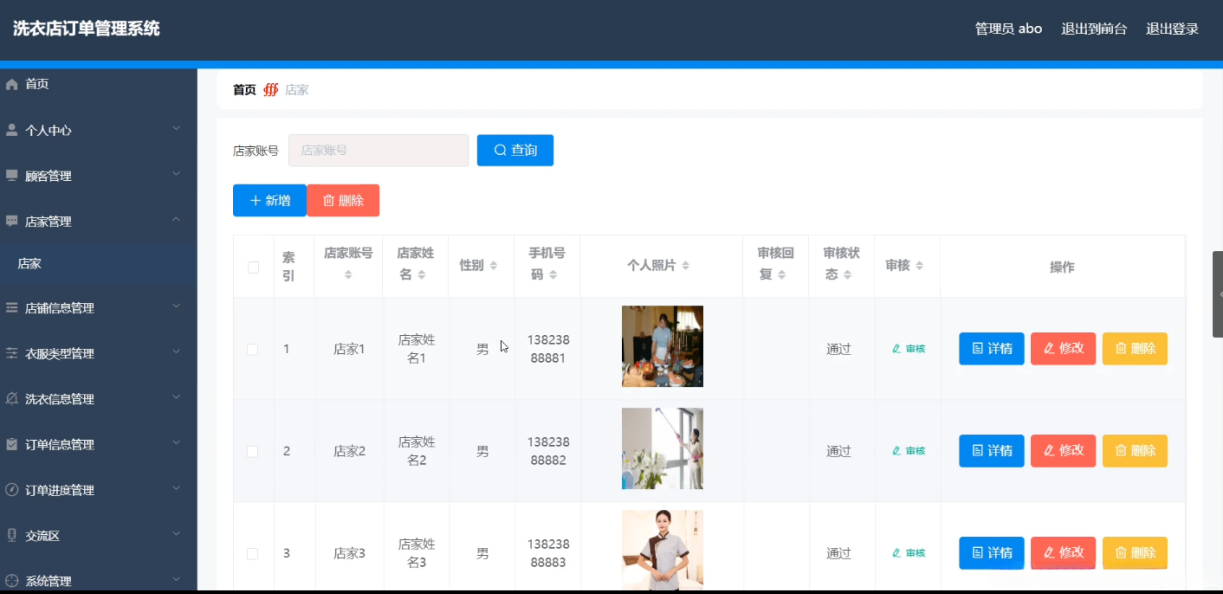Click the 店家账号 search input field

point(378,150)
